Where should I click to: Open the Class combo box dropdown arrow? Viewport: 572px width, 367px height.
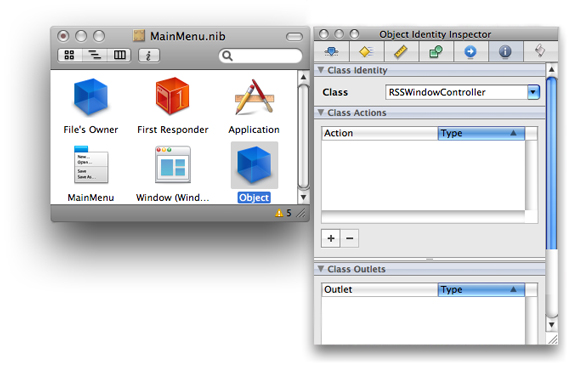coord(533,92)
